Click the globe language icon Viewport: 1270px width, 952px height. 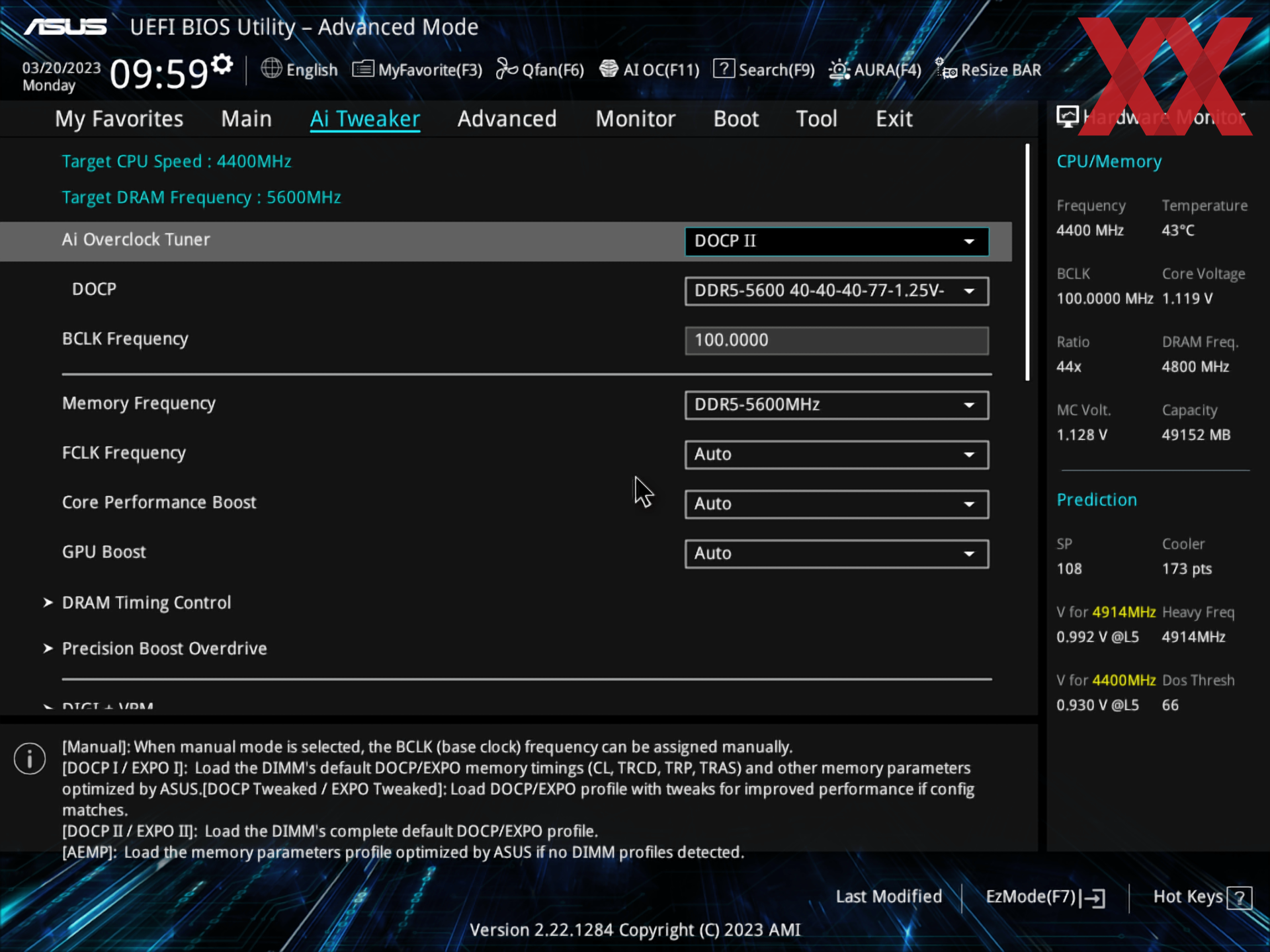click(x=271, y=68)
